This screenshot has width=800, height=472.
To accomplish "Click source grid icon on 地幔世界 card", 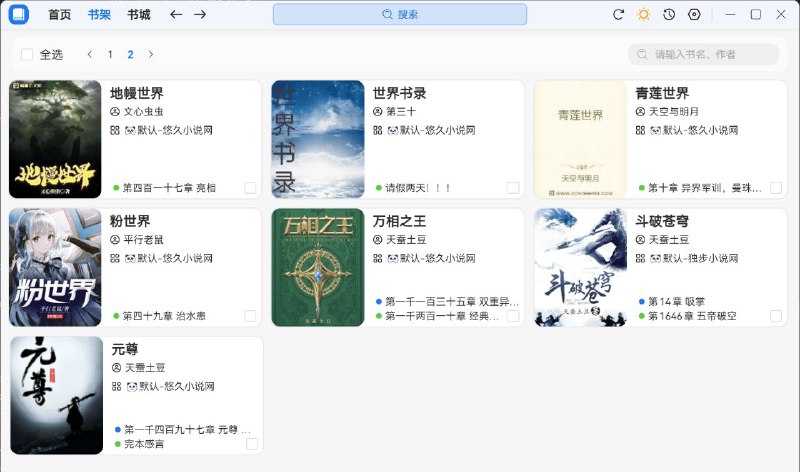I will [x=115, y=130].
